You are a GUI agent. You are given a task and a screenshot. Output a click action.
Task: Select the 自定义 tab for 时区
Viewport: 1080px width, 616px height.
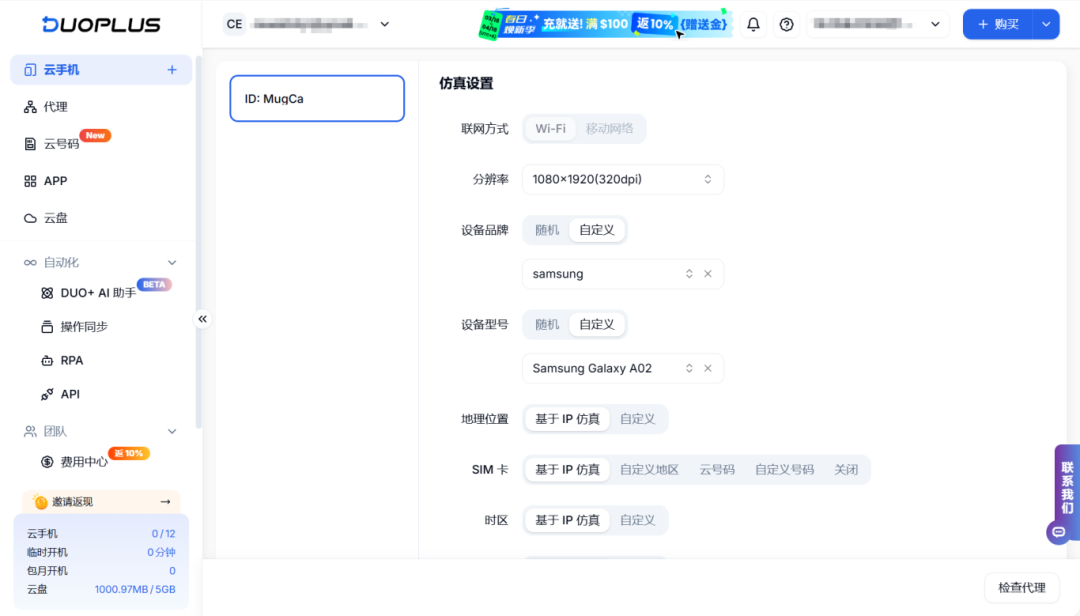coord(638,520)
